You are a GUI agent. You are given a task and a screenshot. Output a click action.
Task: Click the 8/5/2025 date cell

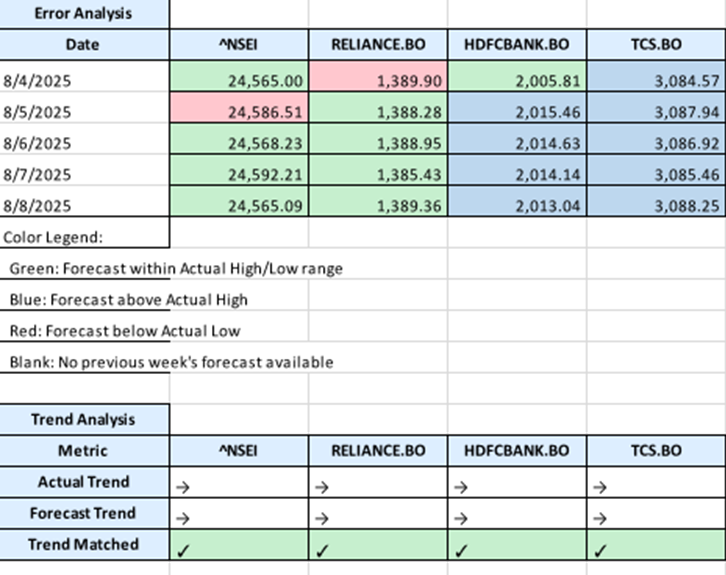point(84,107)
